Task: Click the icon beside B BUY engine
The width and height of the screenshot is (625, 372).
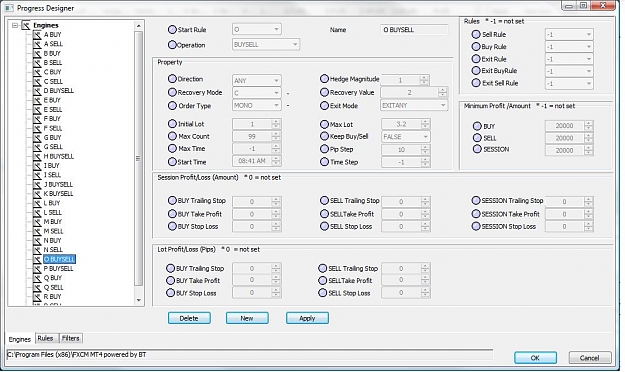Action: tap(37, 53)
